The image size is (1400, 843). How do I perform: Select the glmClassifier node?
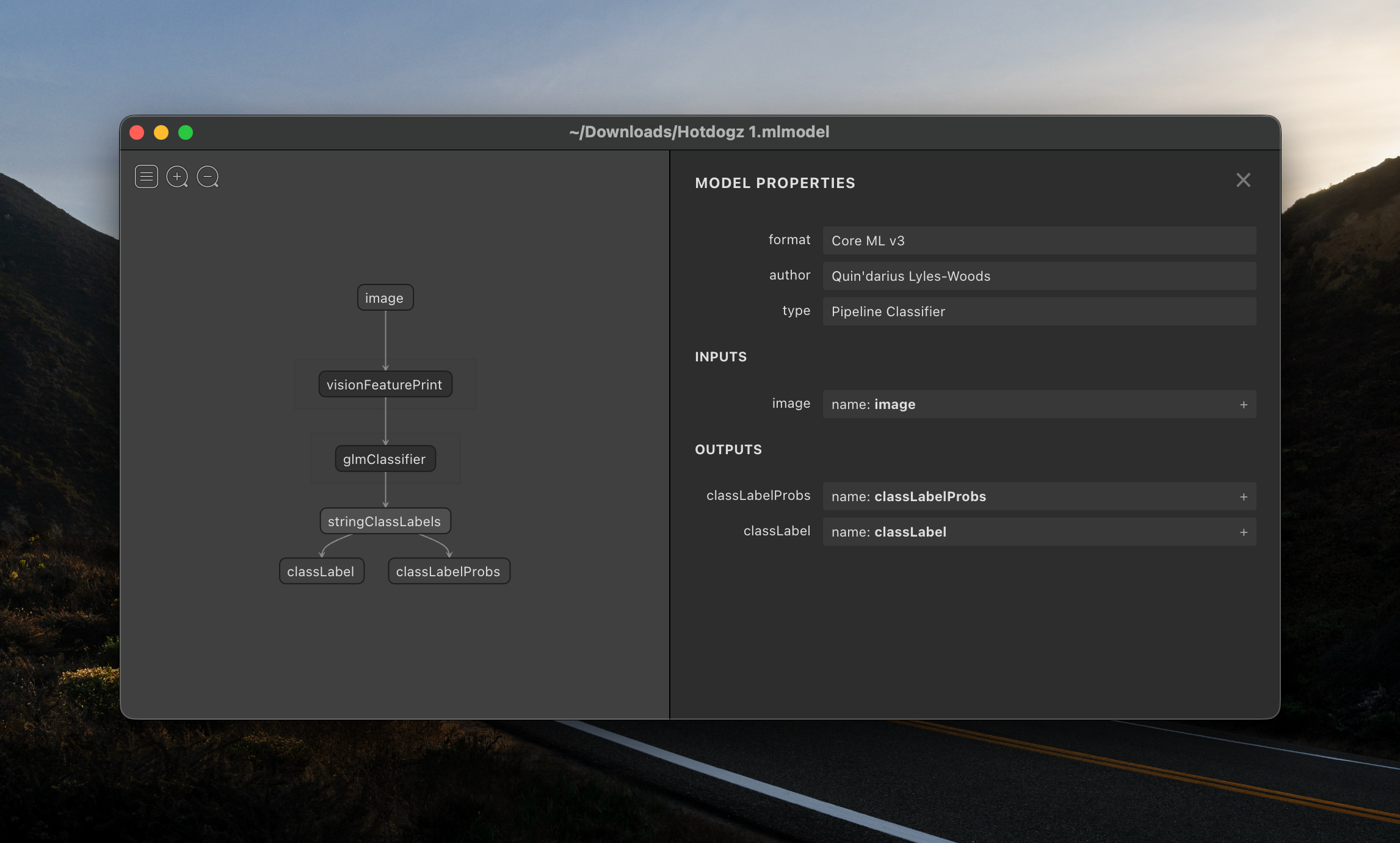point(385,459)
